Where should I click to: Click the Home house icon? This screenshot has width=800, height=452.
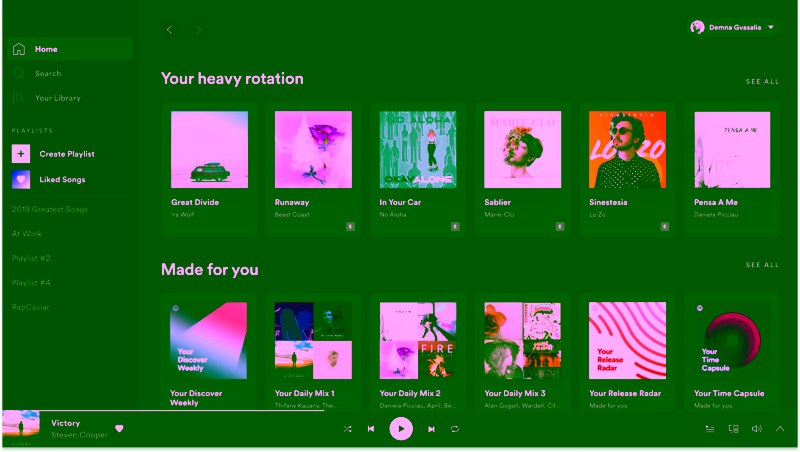click(x=19, y=49)
